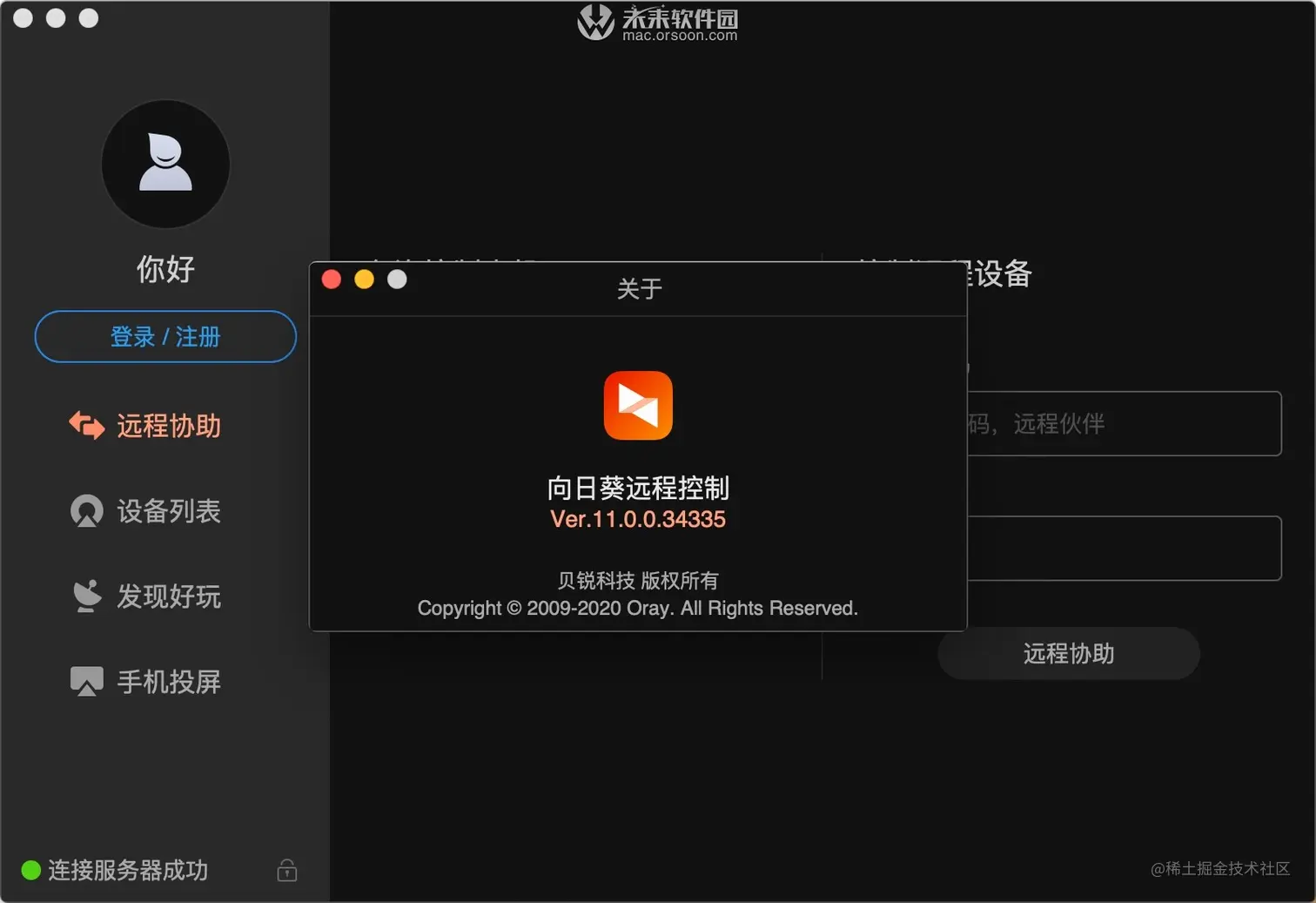Click the 登录 / 注册 button
Image resolution: width=1316 pixels, height=903 pixels.
pos(165,336)
